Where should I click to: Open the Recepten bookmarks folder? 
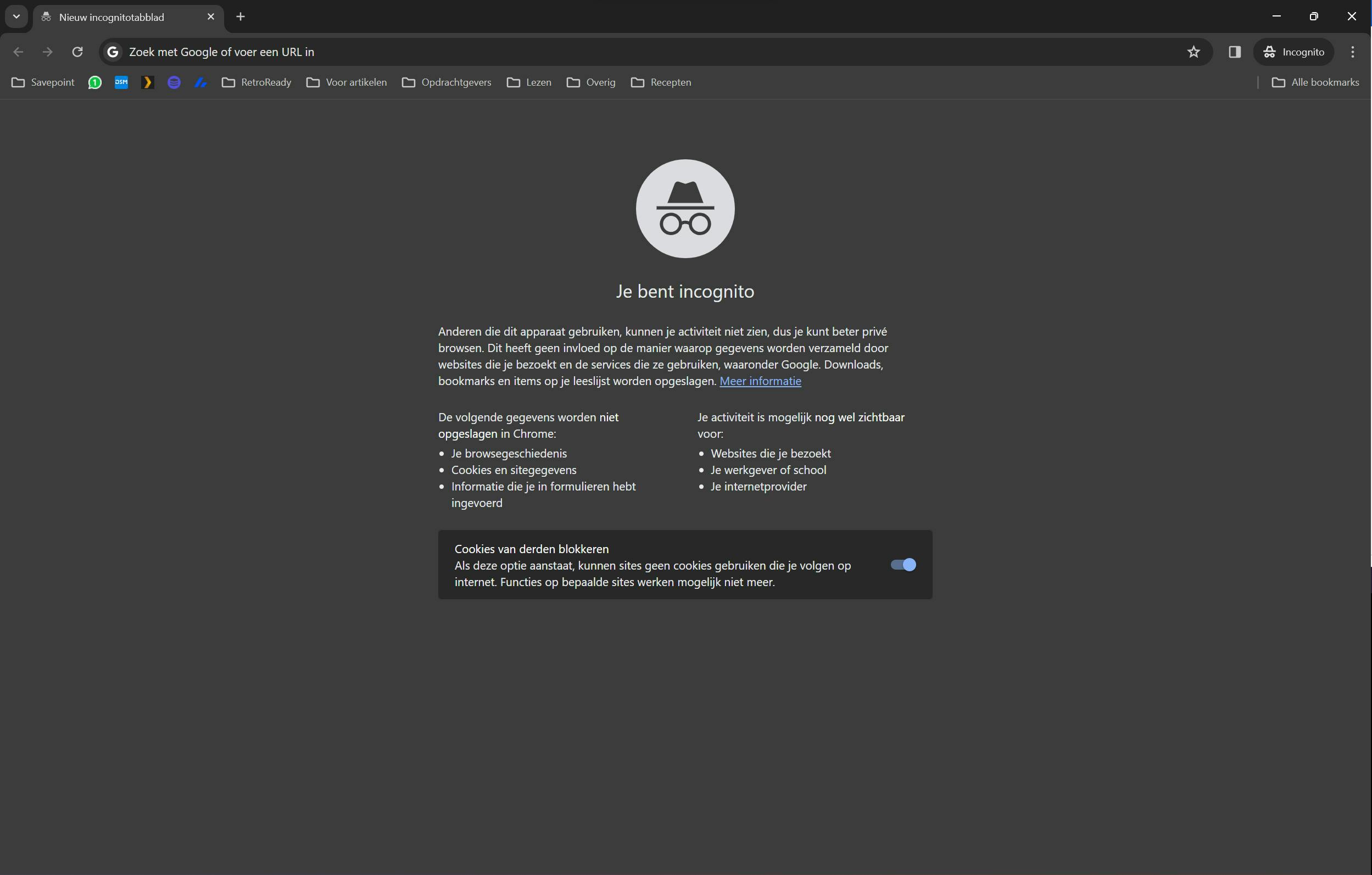pos(661,82)
